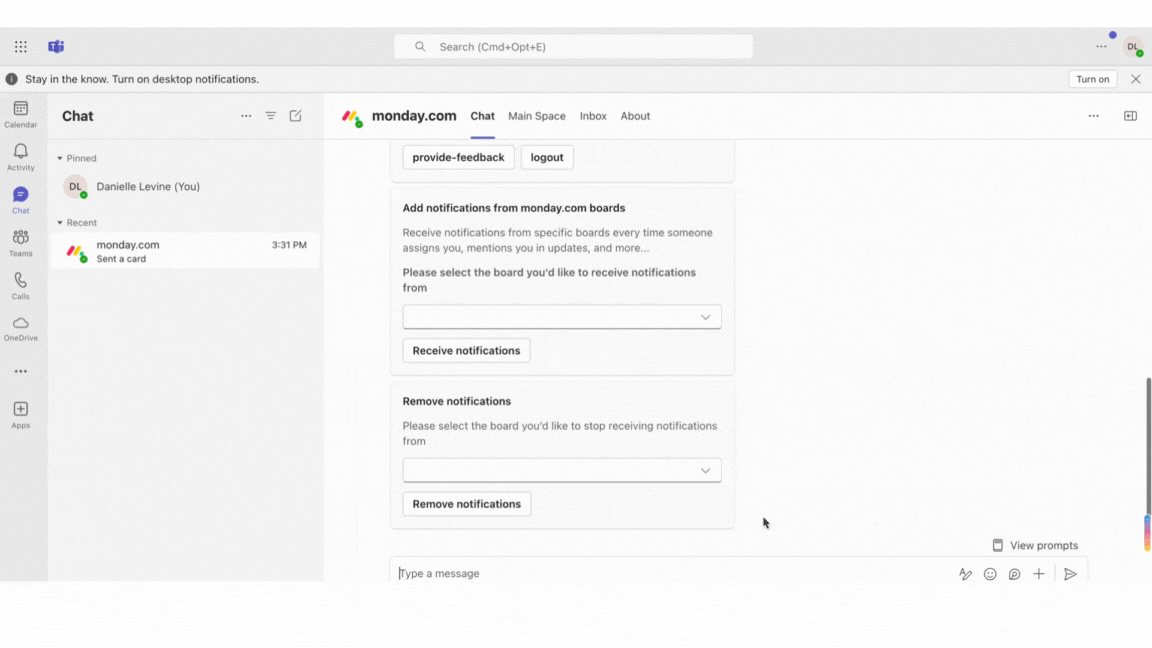Send the message with arrow icon
Screen dimensions: 1152x648
click(x=1070, y=574)
